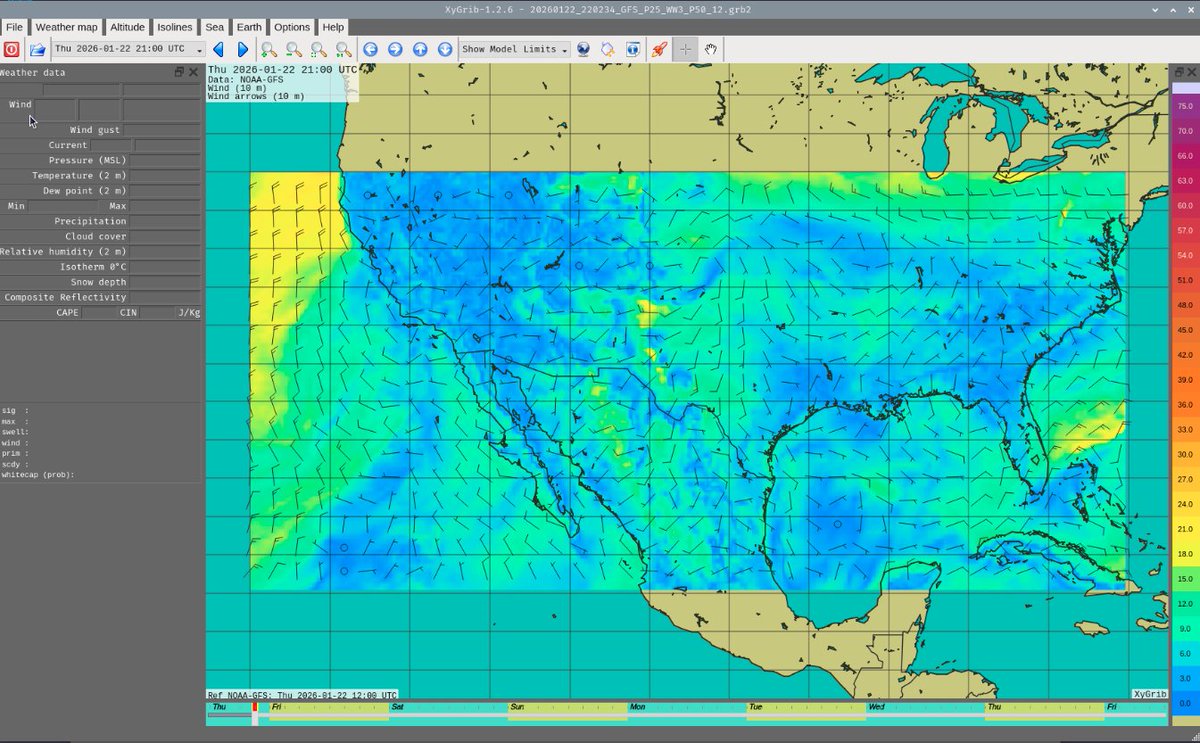Open the Show Model Limits dropdown
This screenshot has height=743, width=1200.
click(513, 49)
